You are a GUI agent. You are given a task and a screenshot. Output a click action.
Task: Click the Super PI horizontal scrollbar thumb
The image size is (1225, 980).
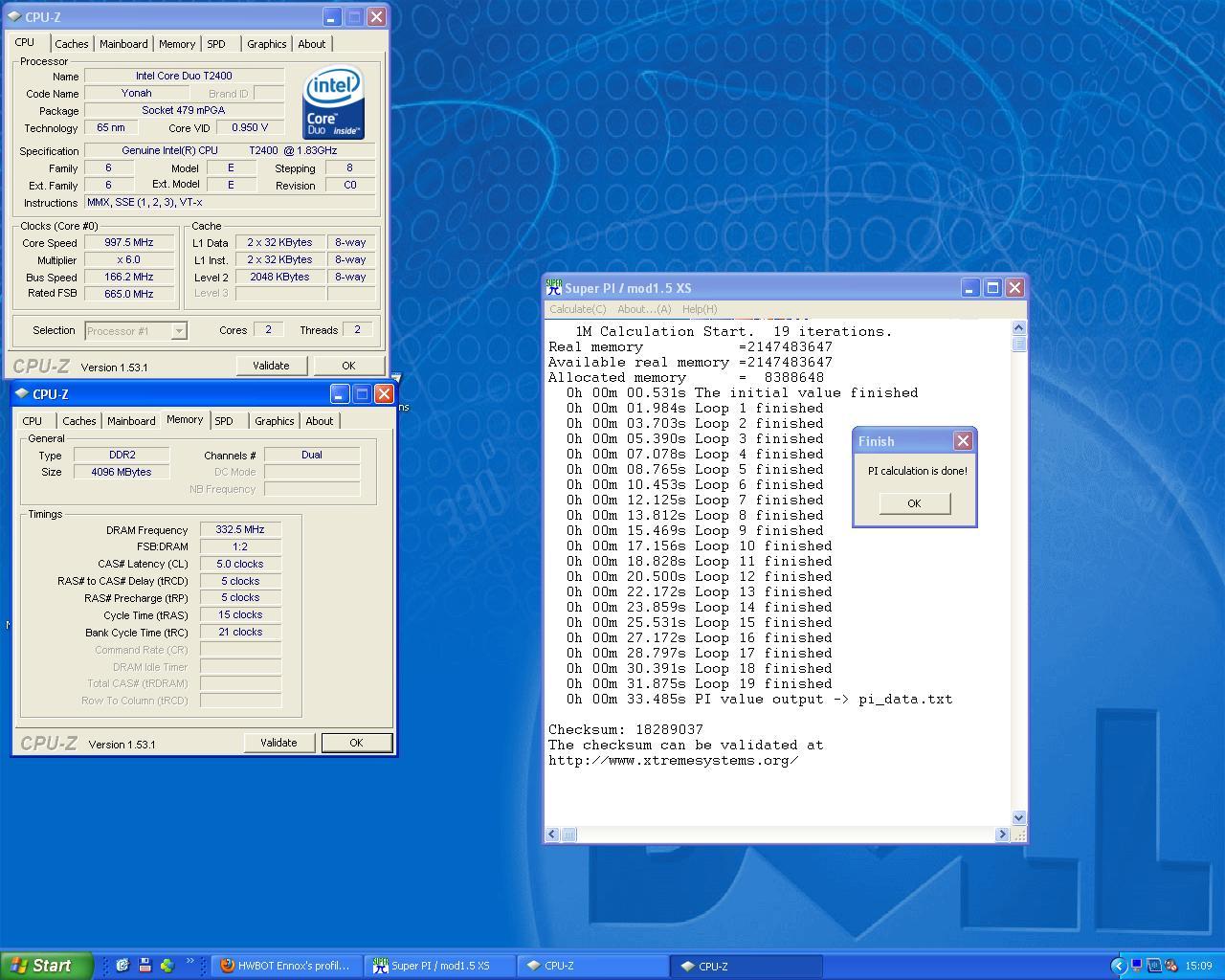pyautogui.click(x=568, y=835)
